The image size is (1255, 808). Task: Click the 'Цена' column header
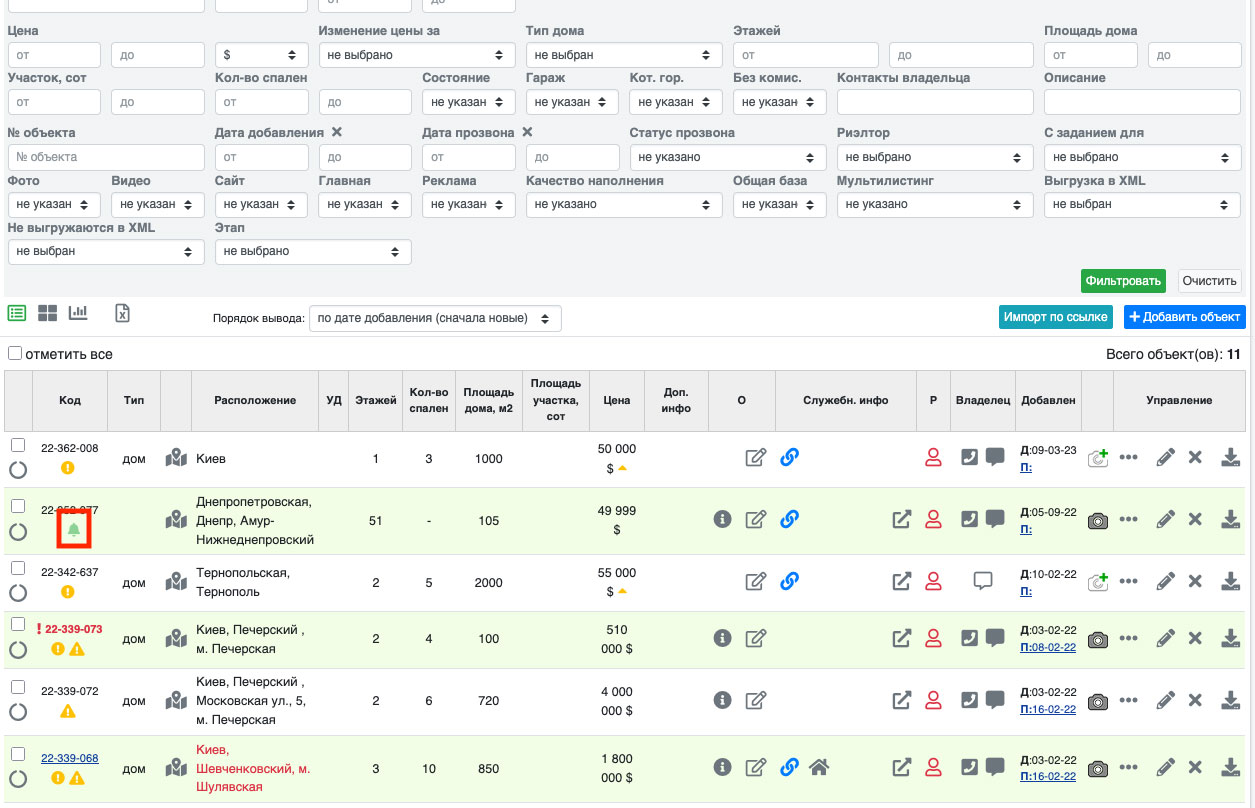pyautogui.click(x=617, y=400)
